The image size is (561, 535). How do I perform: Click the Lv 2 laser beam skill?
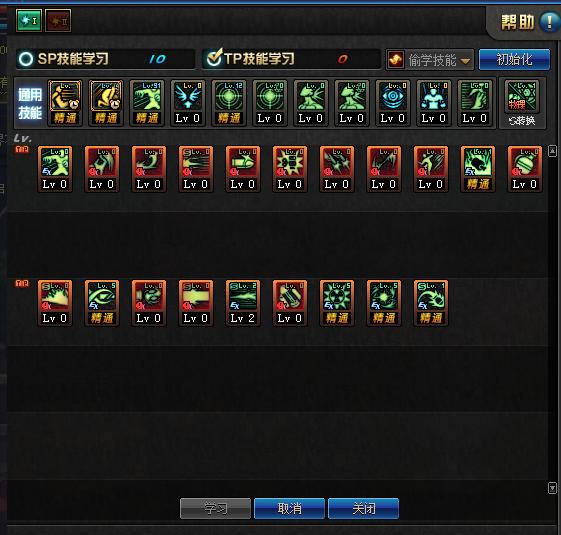pyautogui.click(x=243, y=303)
